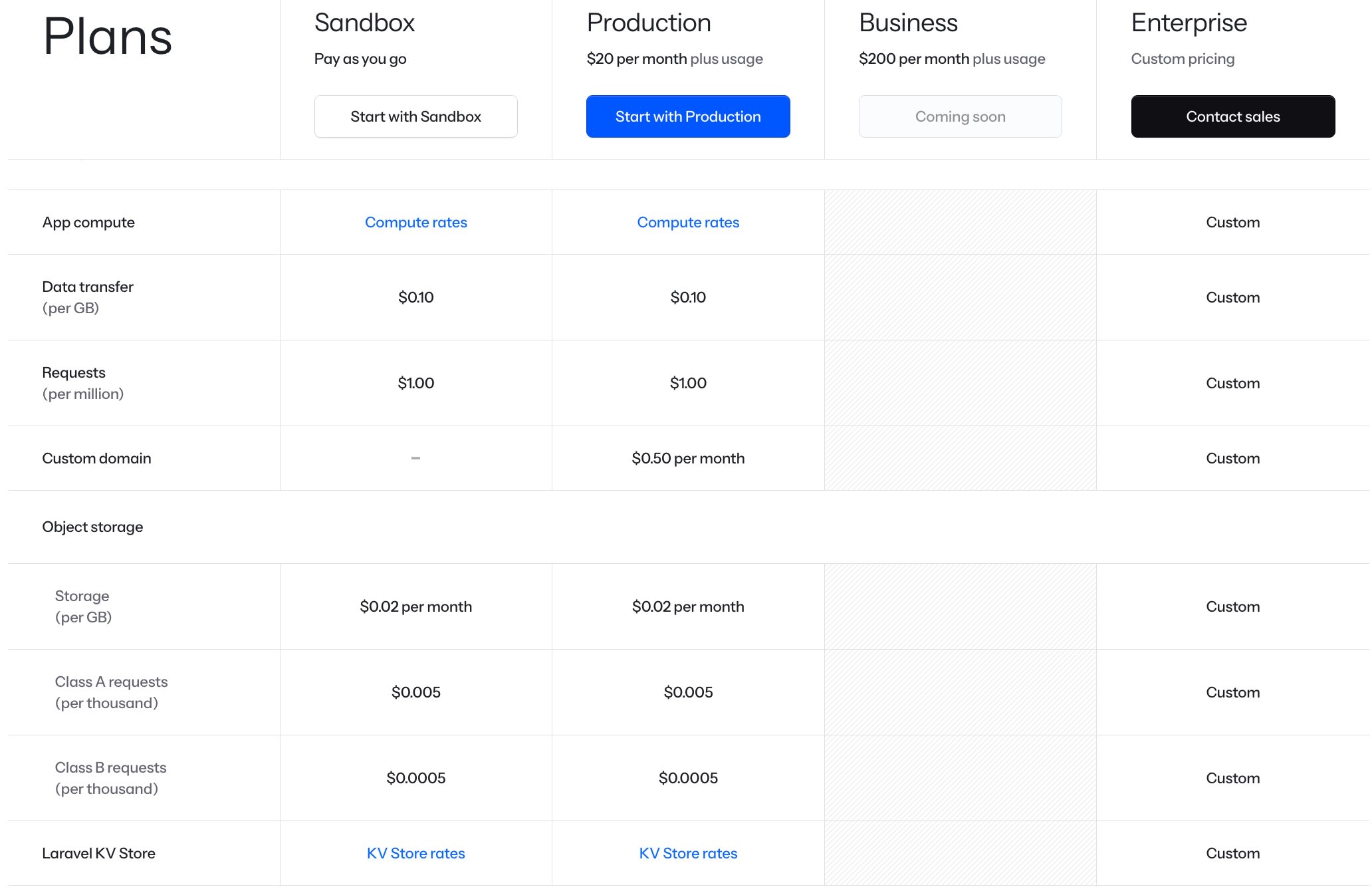
Task: Click the Plans page title
Action: [x=108, y=37]
